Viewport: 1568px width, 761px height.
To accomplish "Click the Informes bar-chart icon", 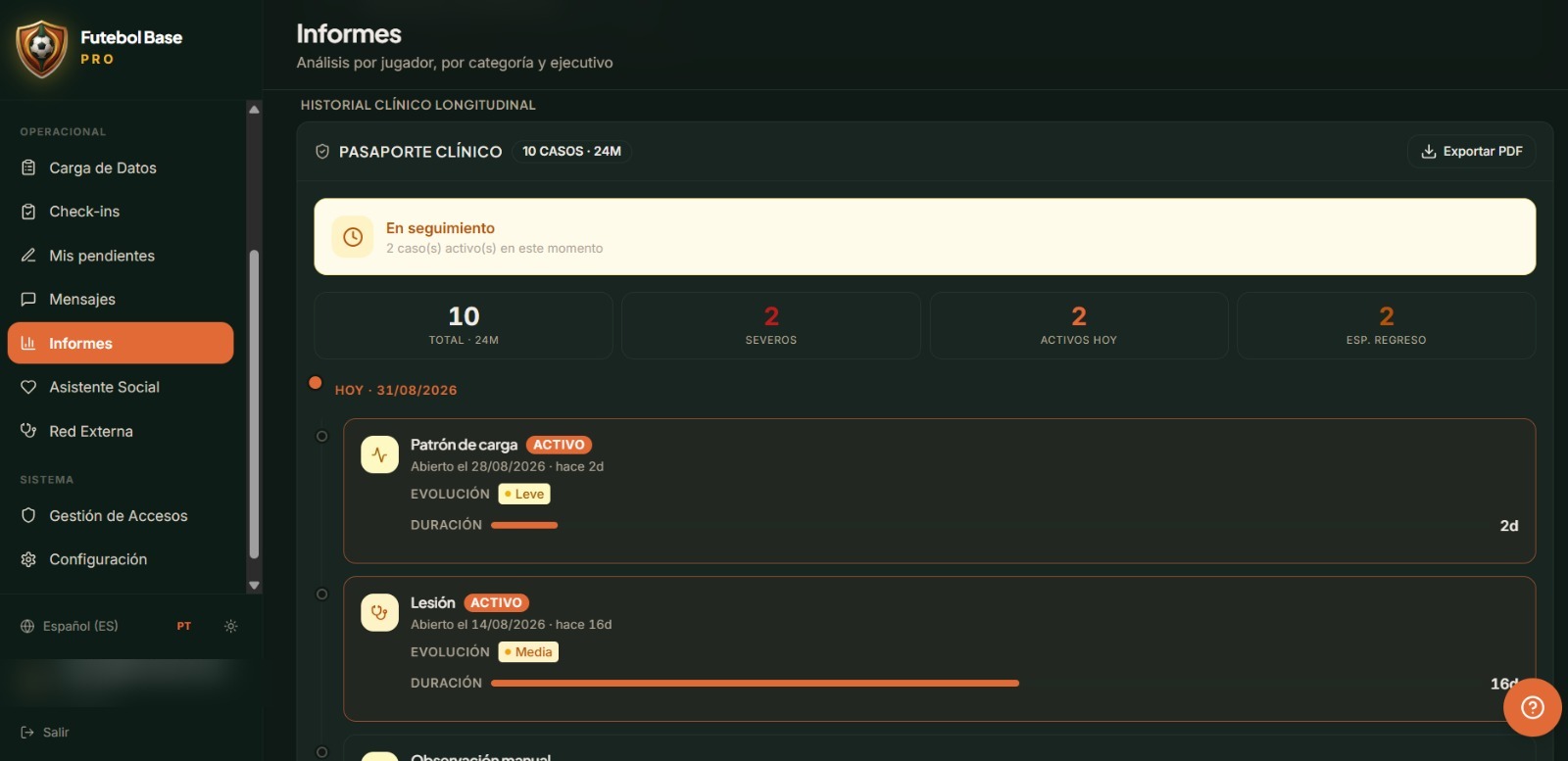I will pos(28,343).
